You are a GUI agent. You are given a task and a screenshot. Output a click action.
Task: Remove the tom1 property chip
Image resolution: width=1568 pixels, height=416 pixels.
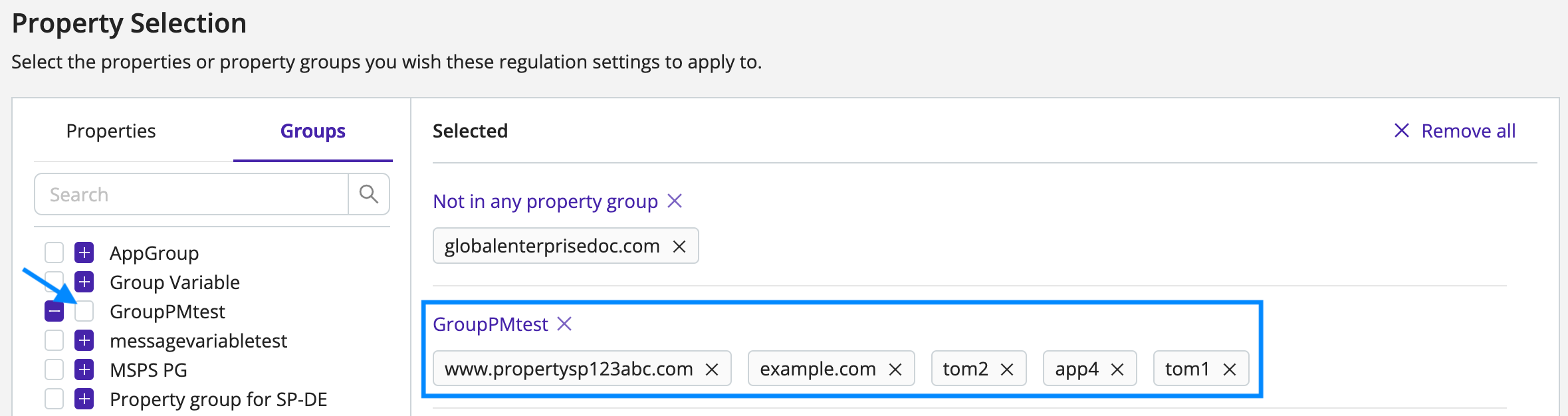tap(1230, 369)
